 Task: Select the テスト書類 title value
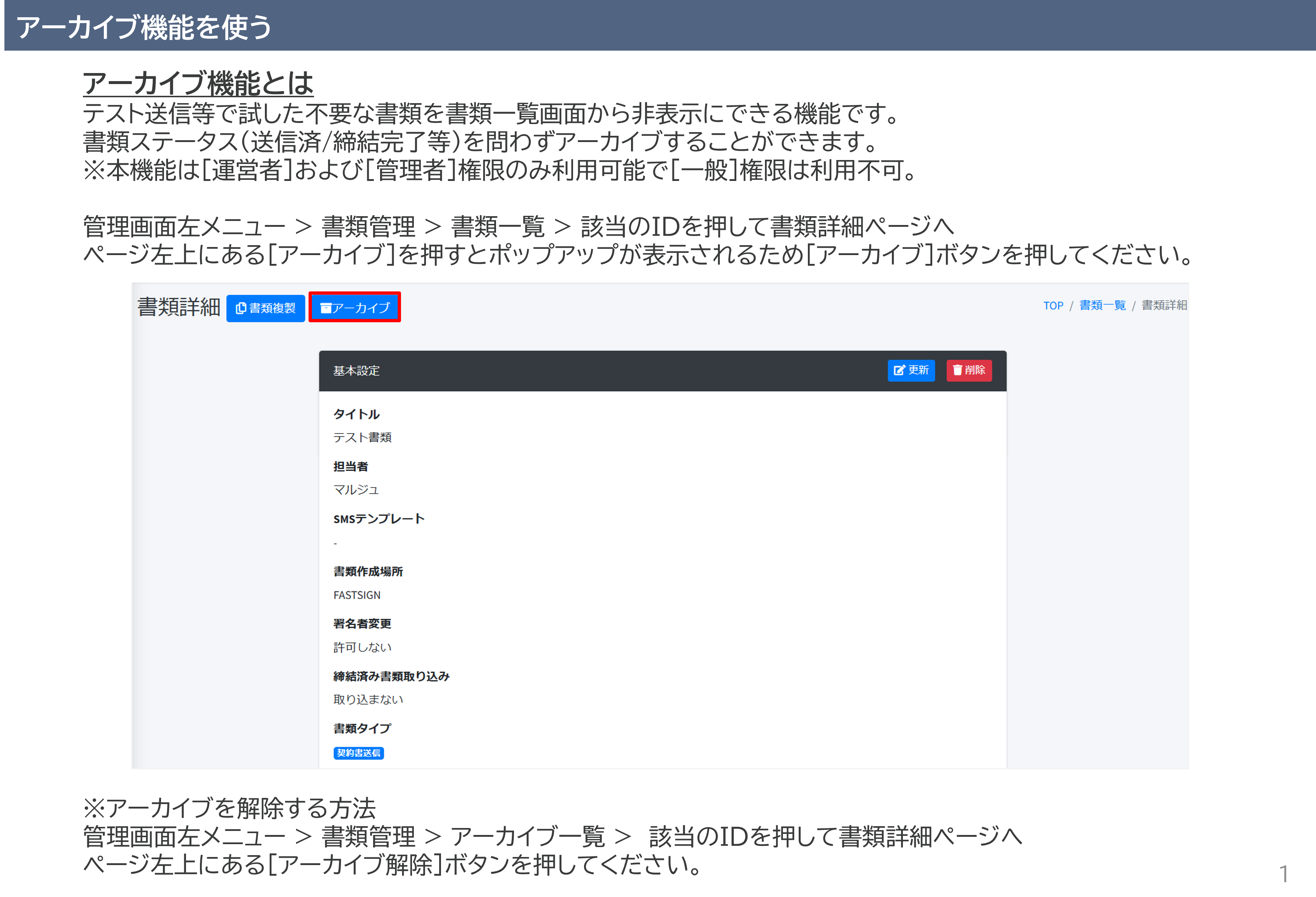(362, 437)
